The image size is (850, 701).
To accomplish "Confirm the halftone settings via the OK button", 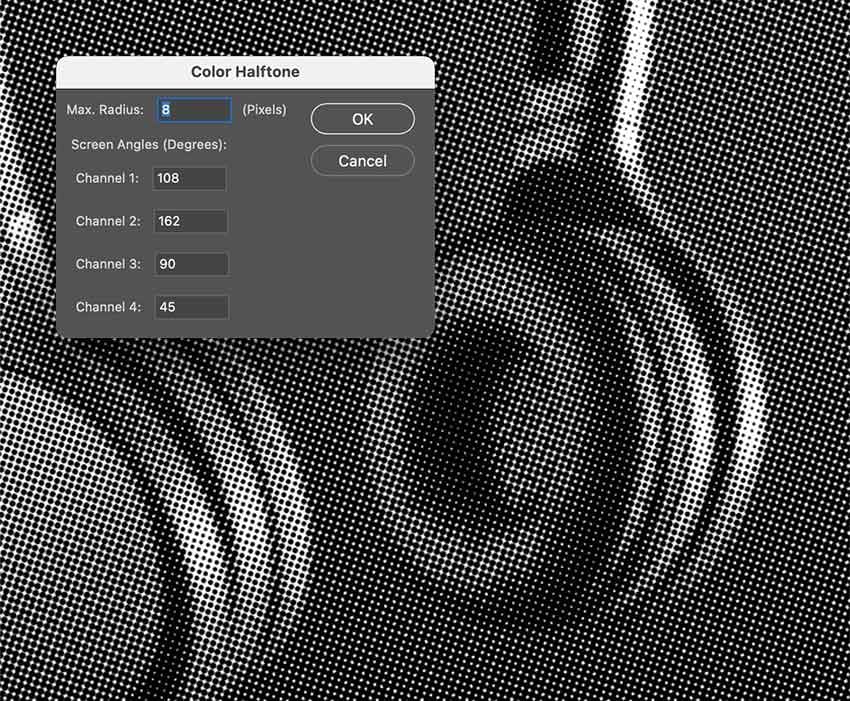I will point(362,118).
